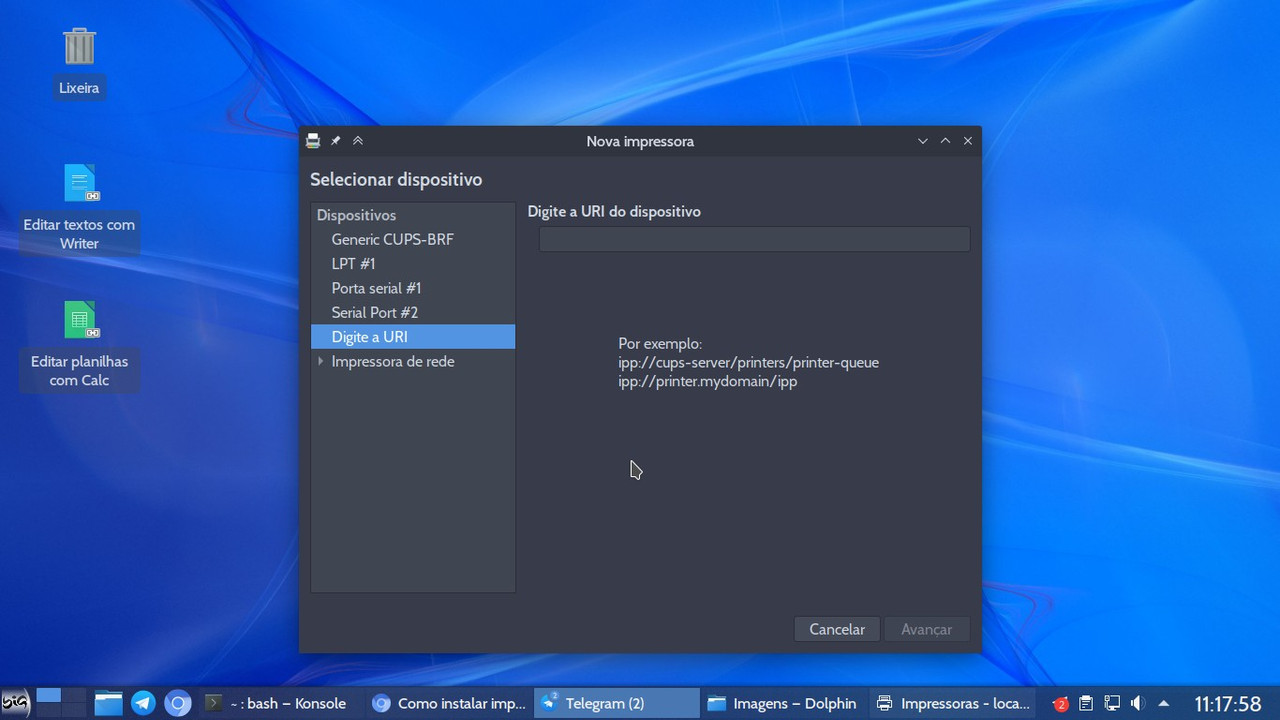This screenshot has width=1280, height=720.
Task: Open the volume speaker tray icon
Action: [x=1137, y=704]
